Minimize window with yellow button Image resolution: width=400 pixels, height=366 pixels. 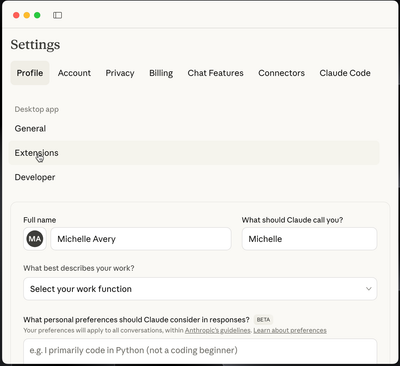[x=27, y=15]
